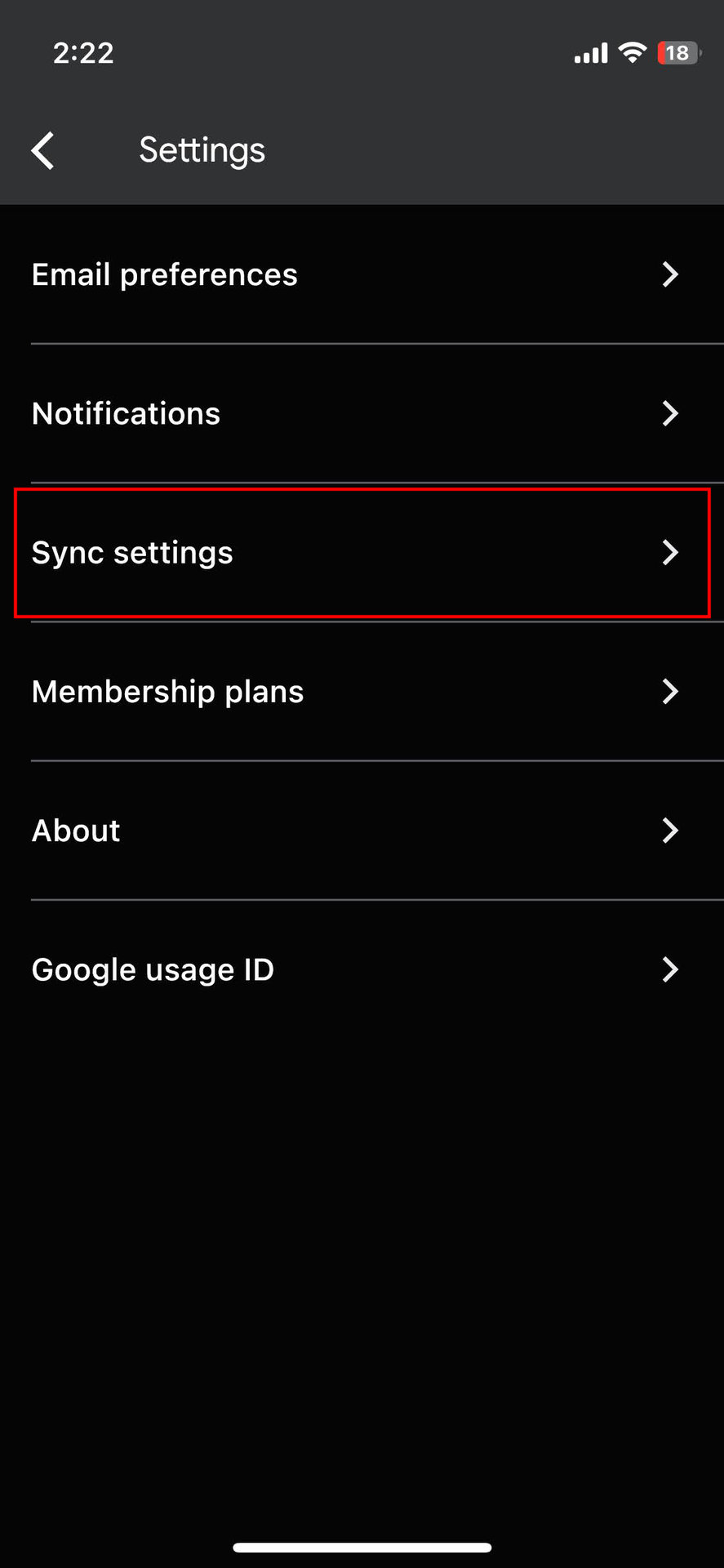Tap the clock showing 2:22
Image resolution: width=724 pixels, height=1568 pixels.
click(83, 53)
